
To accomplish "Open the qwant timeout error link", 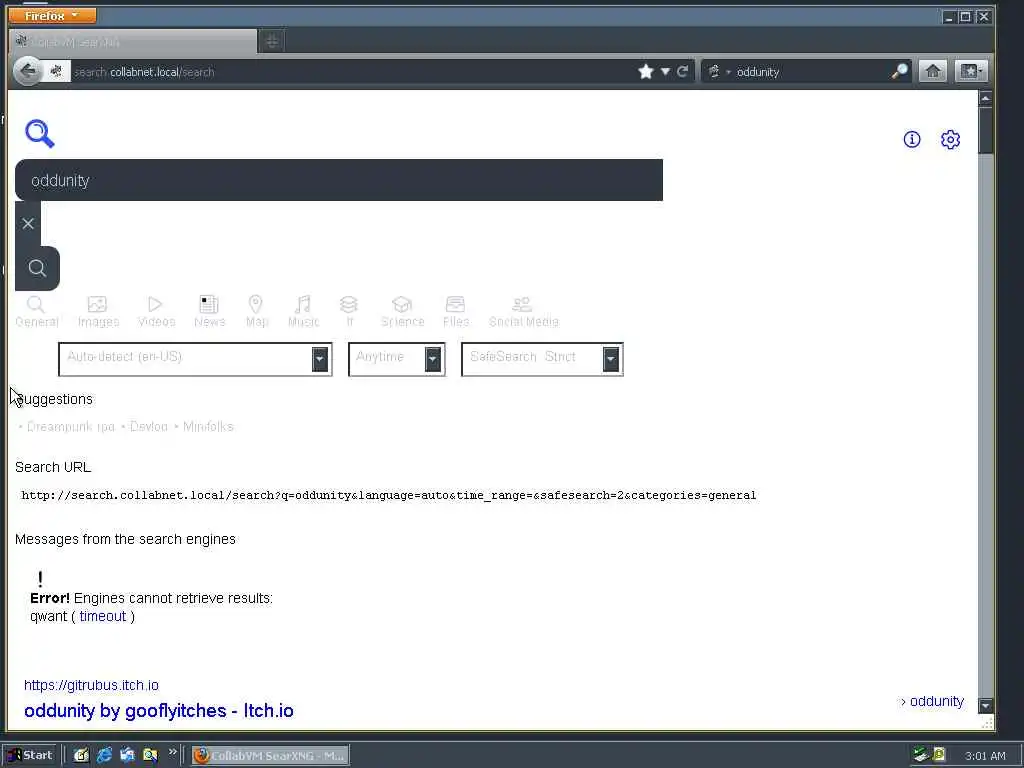I will tap(103, 616).
